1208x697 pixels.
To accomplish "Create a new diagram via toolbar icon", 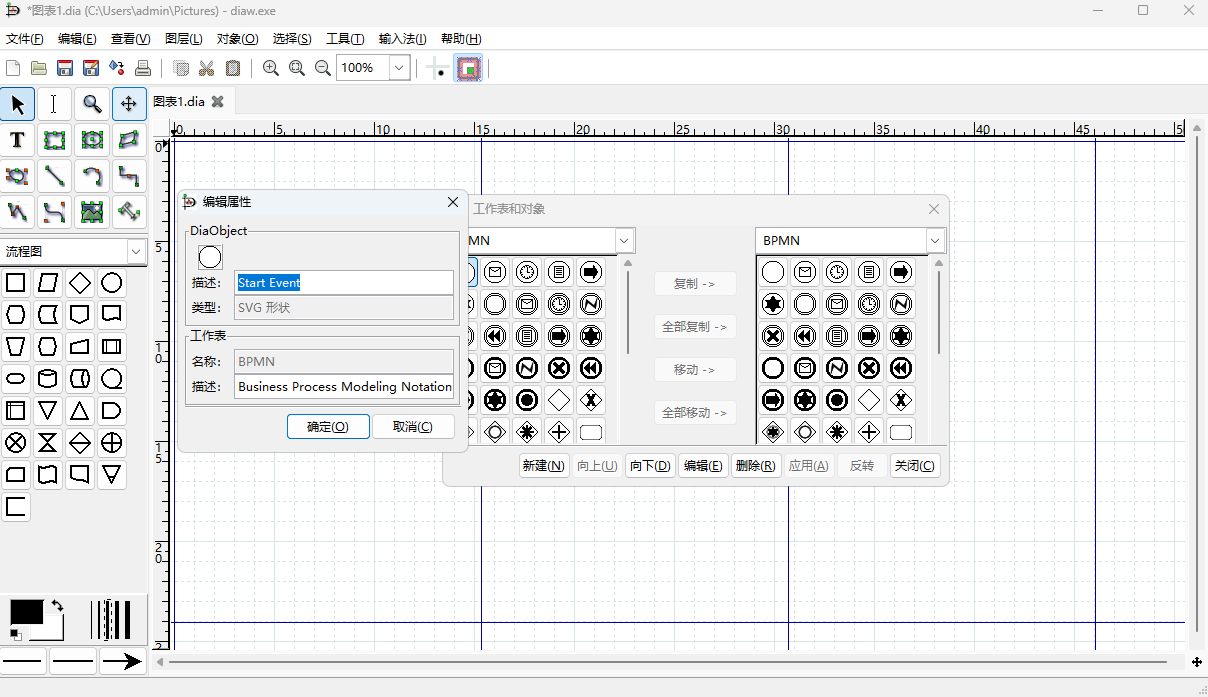I will (13, 68).
